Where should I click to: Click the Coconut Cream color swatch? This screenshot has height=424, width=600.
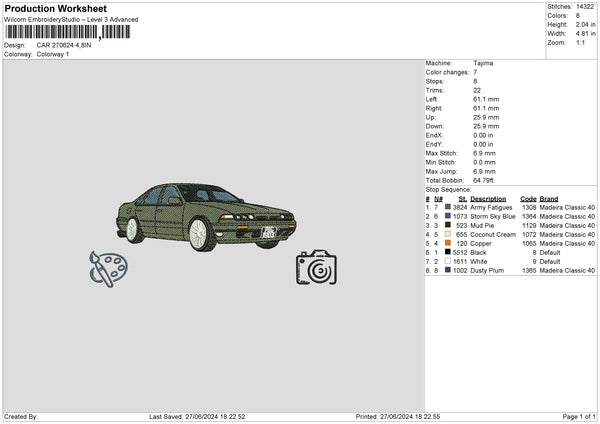448,234
